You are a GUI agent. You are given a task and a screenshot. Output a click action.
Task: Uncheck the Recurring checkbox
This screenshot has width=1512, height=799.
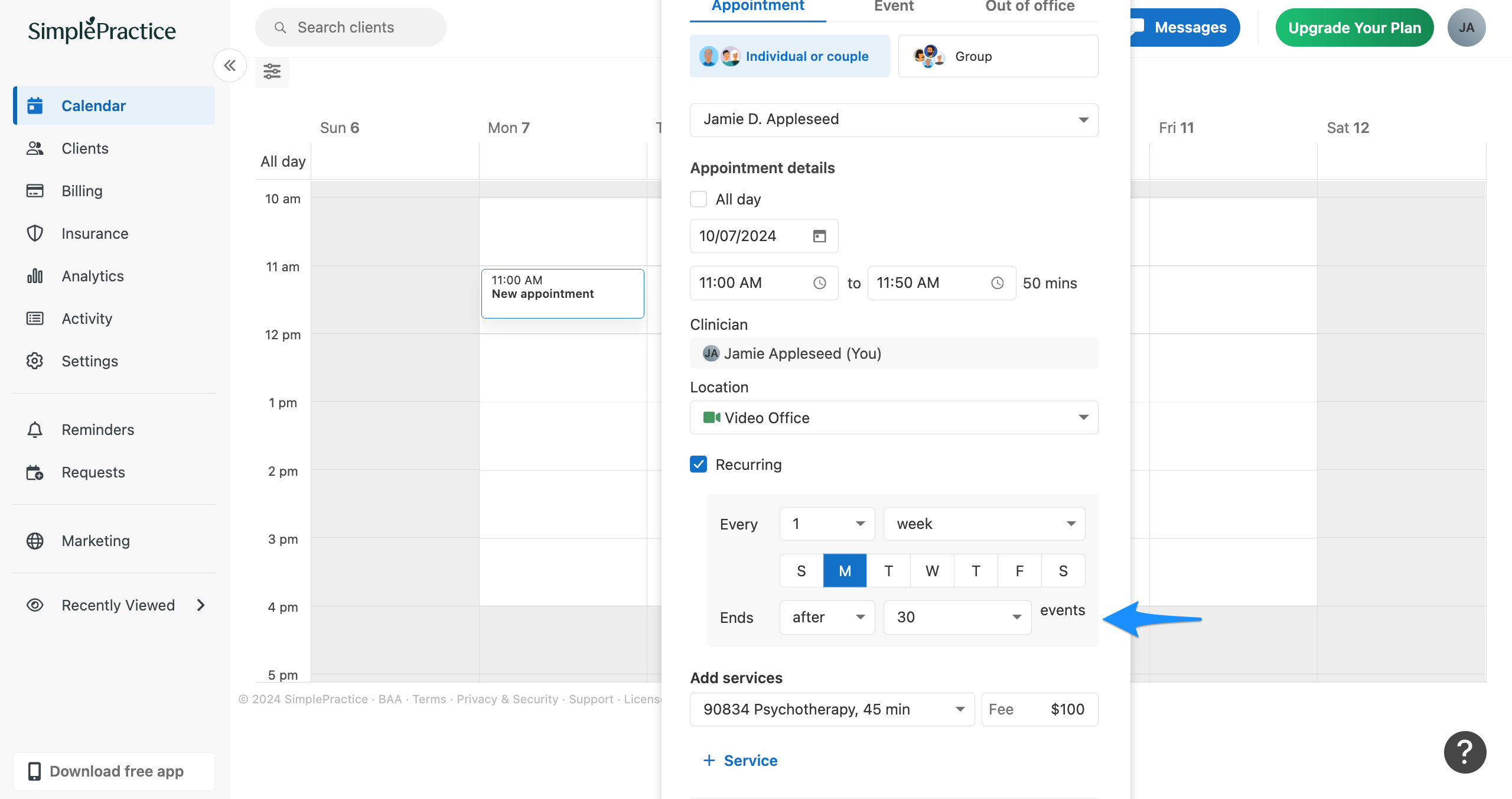click(x=699, y=465)
